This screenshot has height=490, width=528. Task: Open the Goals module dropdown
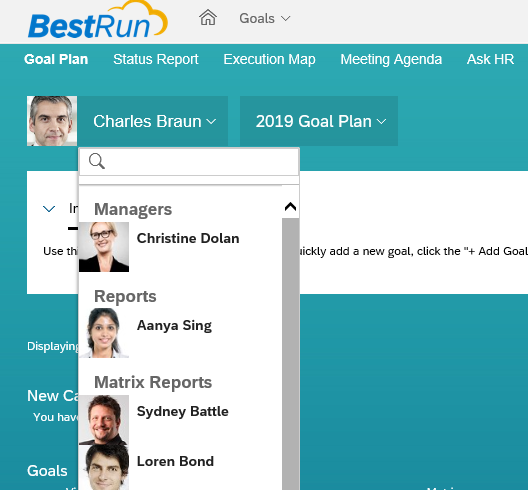click(265, 18)
